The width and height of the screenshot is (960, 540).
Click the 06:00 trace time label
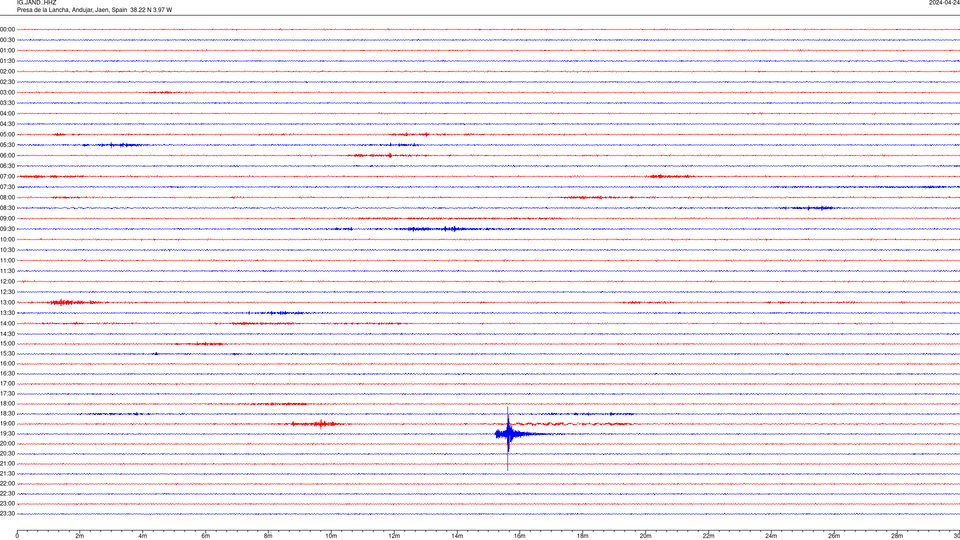tap(7, 156)
